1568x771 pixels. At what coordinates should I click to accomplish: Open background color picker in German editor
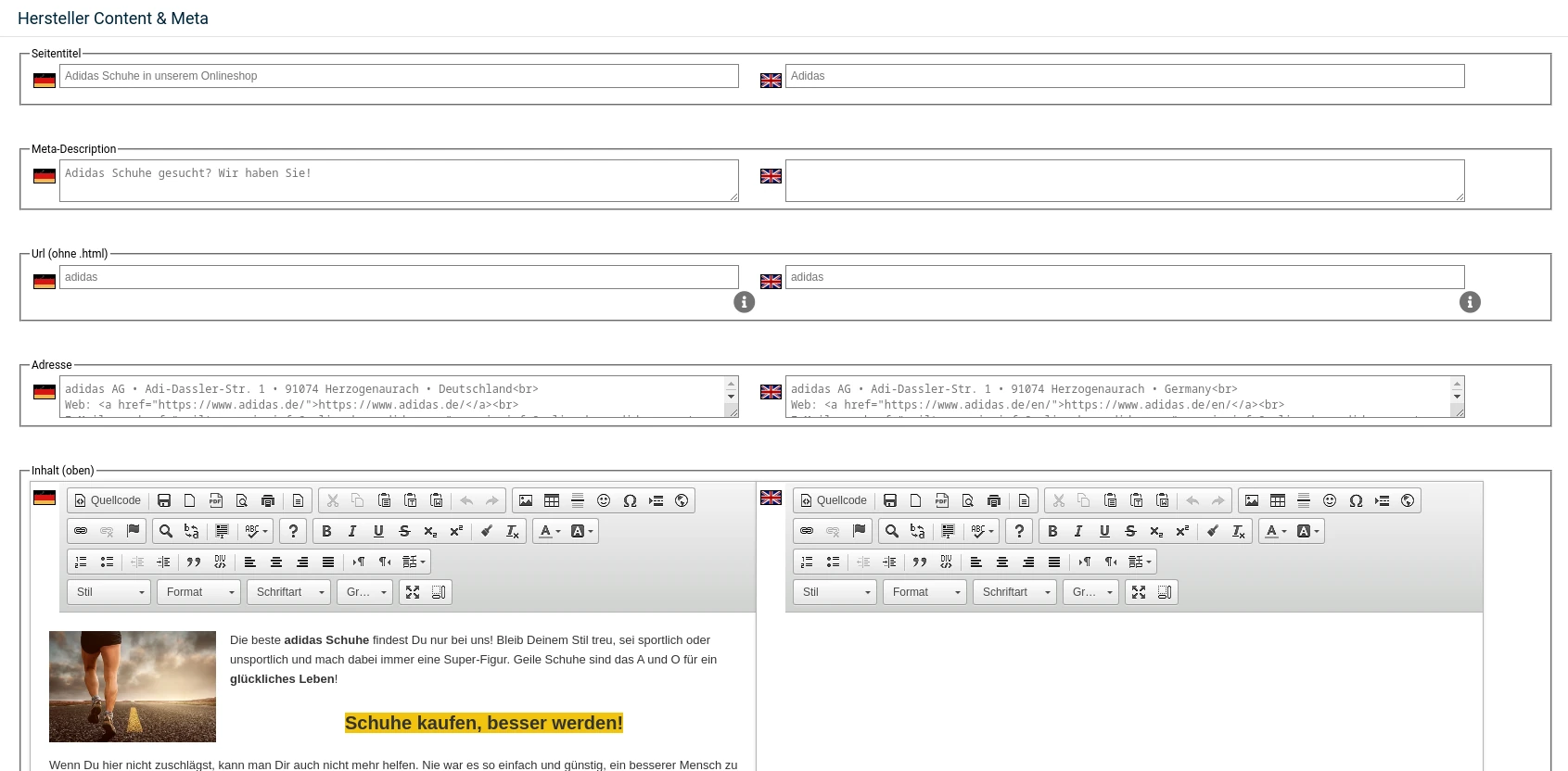tap(581, 531)
